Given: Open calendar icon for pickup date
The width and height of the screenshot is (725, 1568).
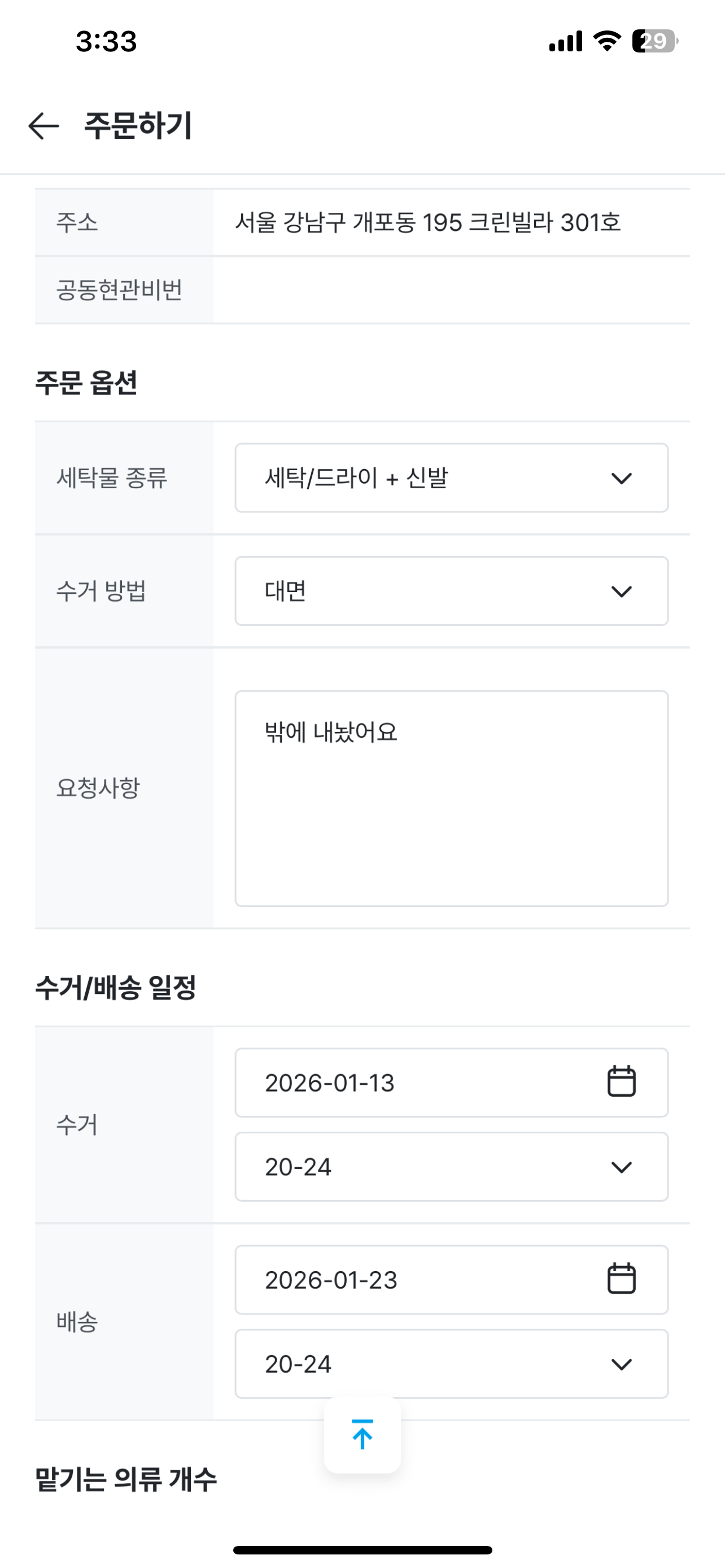Looking at the screenshot, I should (x=621, y=1081).
